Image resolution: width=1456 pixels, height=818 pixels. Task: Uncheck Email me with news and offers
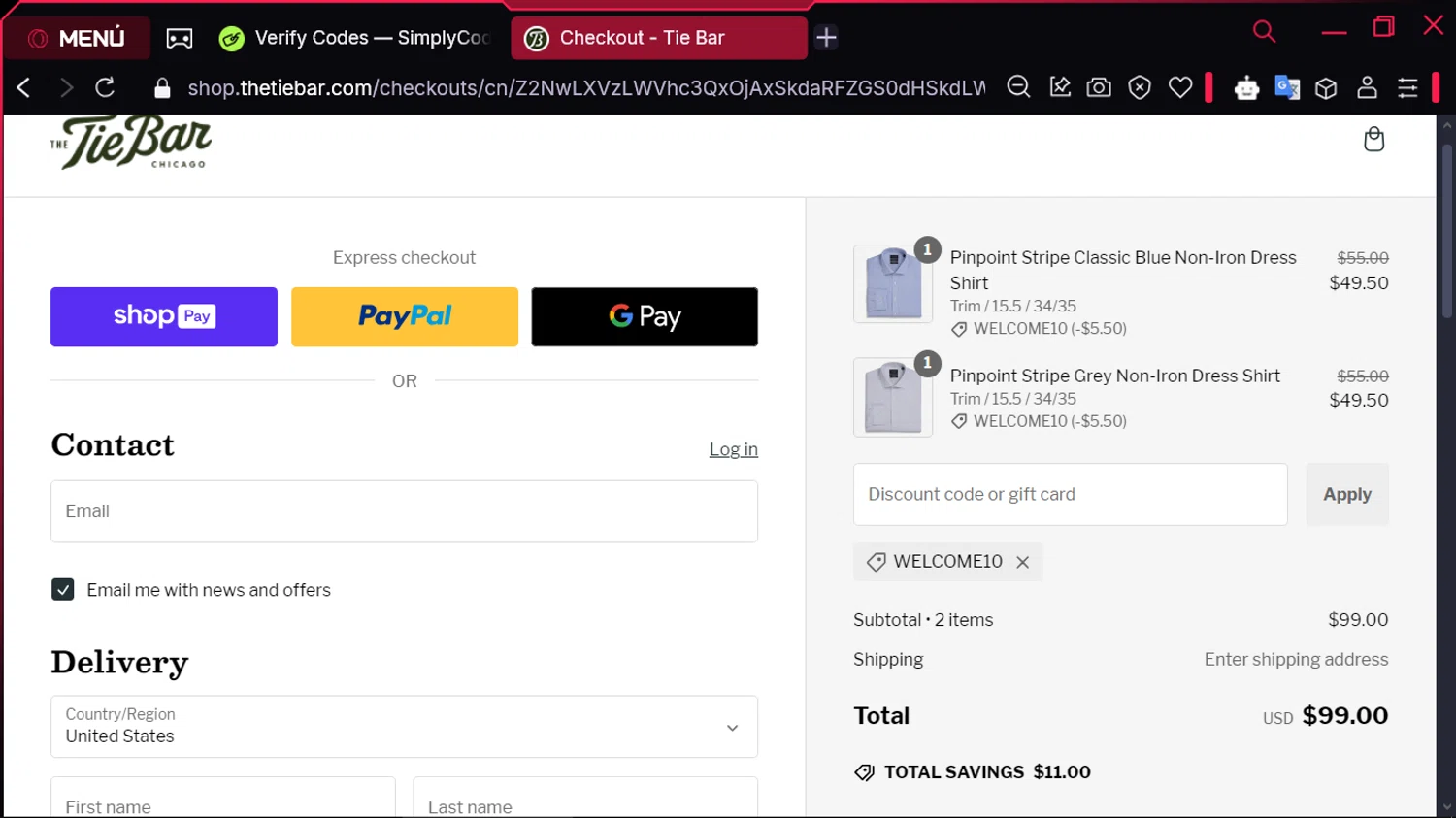click(63, 589)
